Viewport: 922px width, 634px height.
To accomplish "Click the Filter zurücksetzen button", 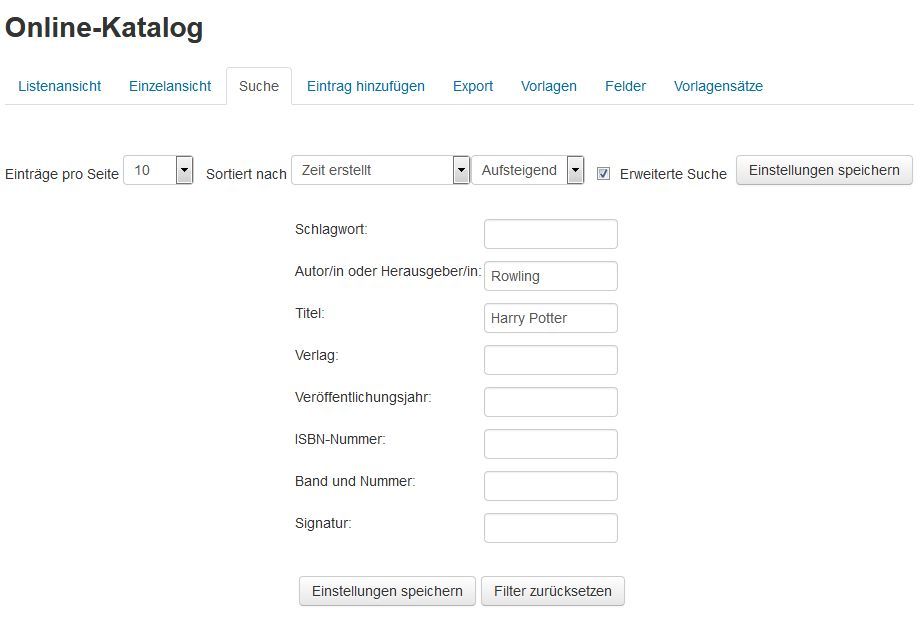I will click(x=553, y=591).
